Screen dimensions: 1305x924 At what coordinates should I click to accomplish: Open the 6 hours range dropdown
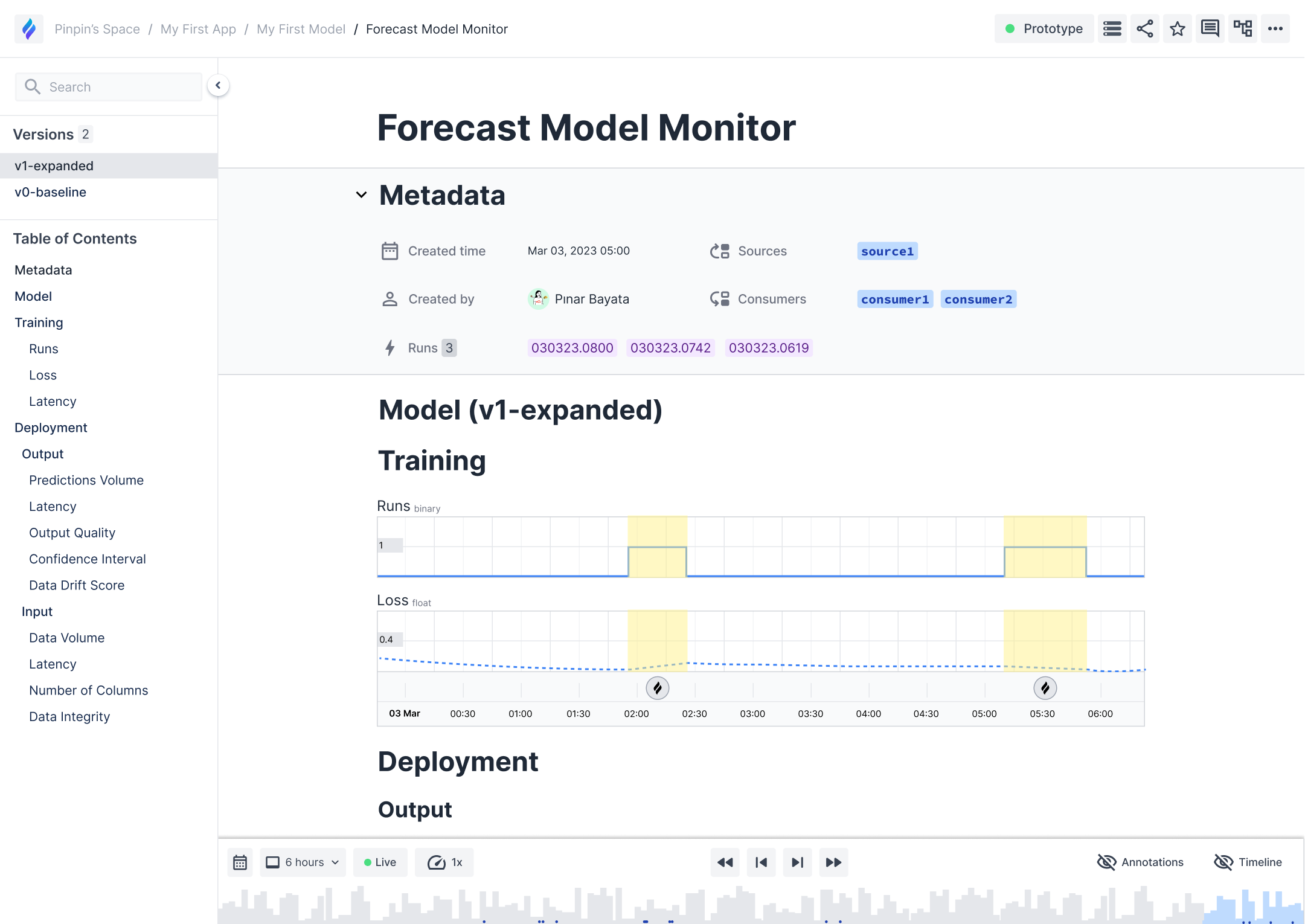pyautogui.click(x=303, y=862)
